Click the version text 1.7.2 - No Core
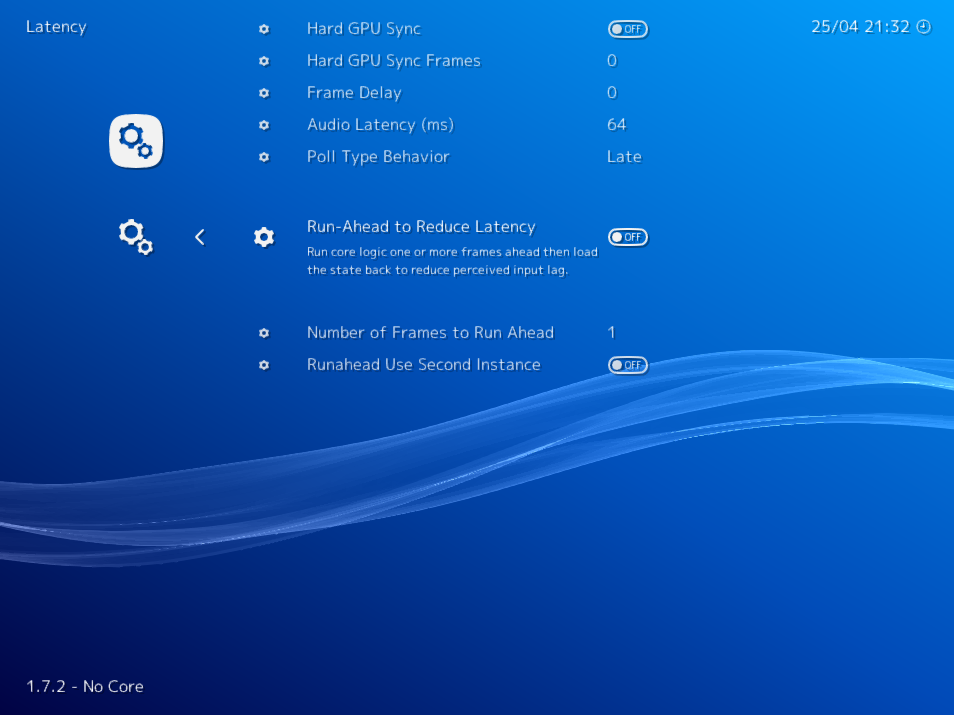The image size is (954, 715). click(x=85, y=686)
